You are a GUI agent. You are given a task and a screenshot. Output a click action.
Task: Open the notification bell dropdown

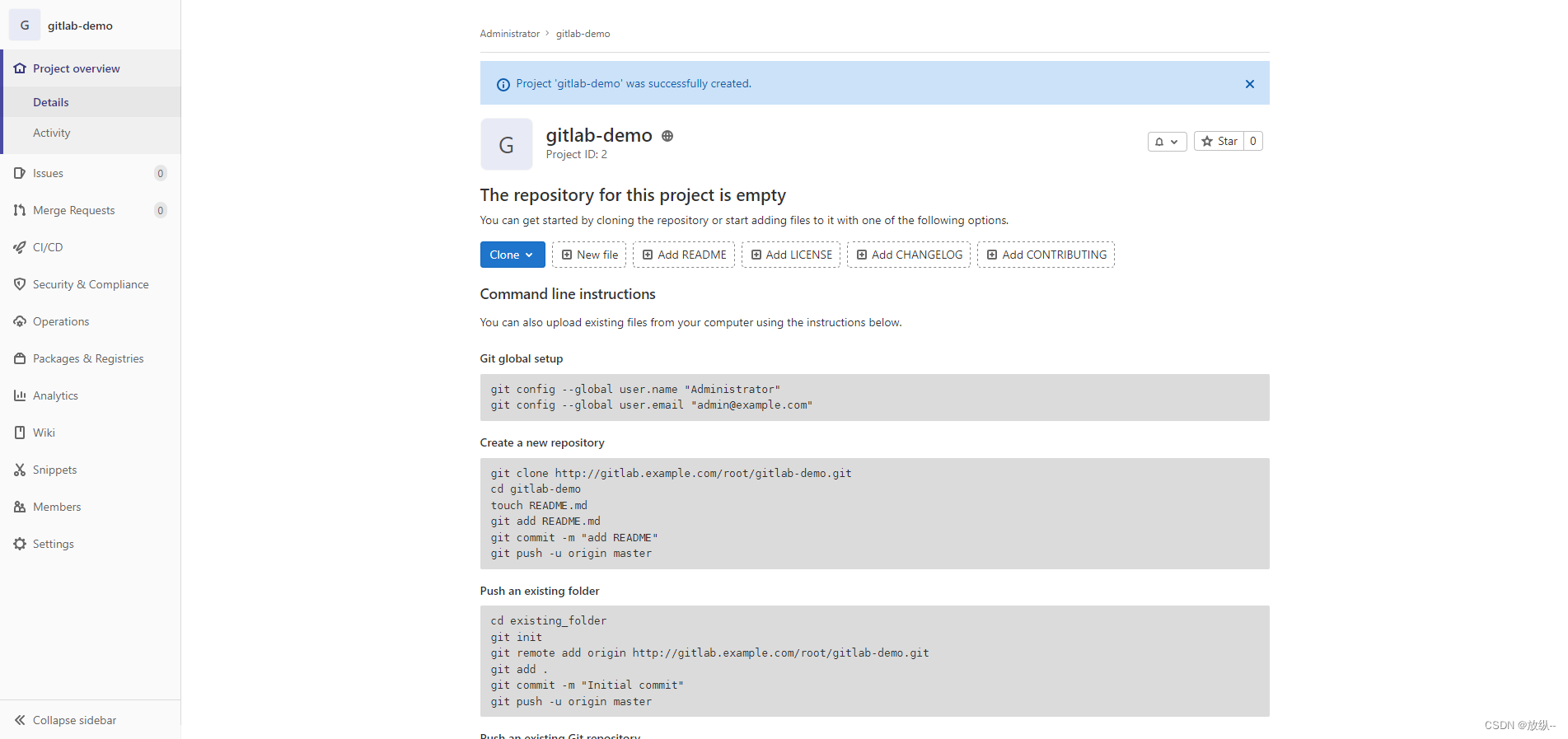(1167, 142)
